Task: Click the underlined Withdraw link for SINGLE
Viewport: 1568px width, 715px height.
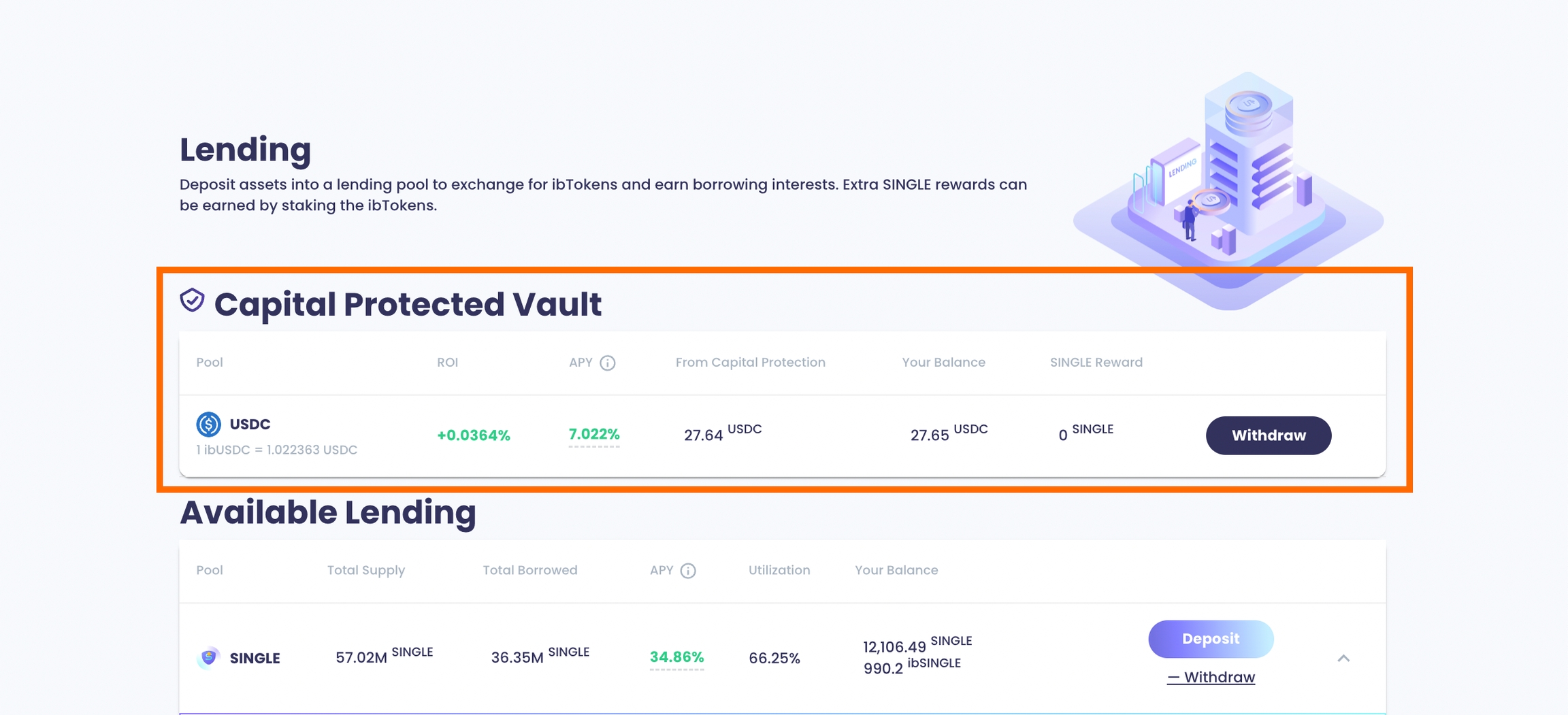Action: click(1211, 678)
